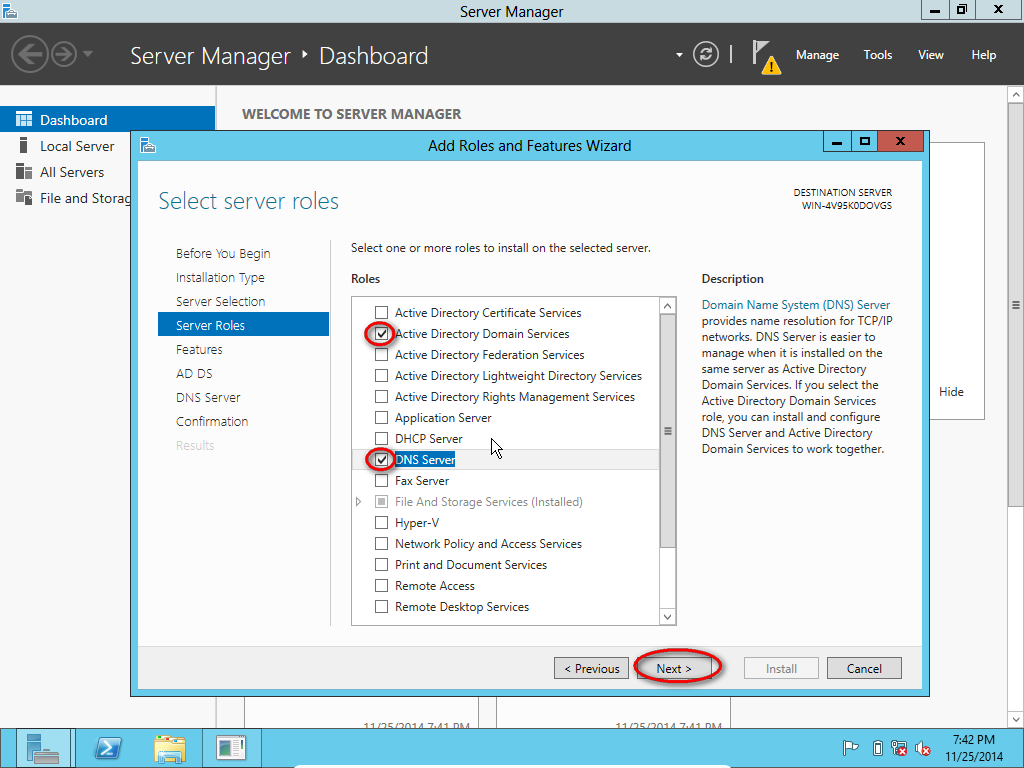Click the Next button in the wizard

tap(674, 667)
